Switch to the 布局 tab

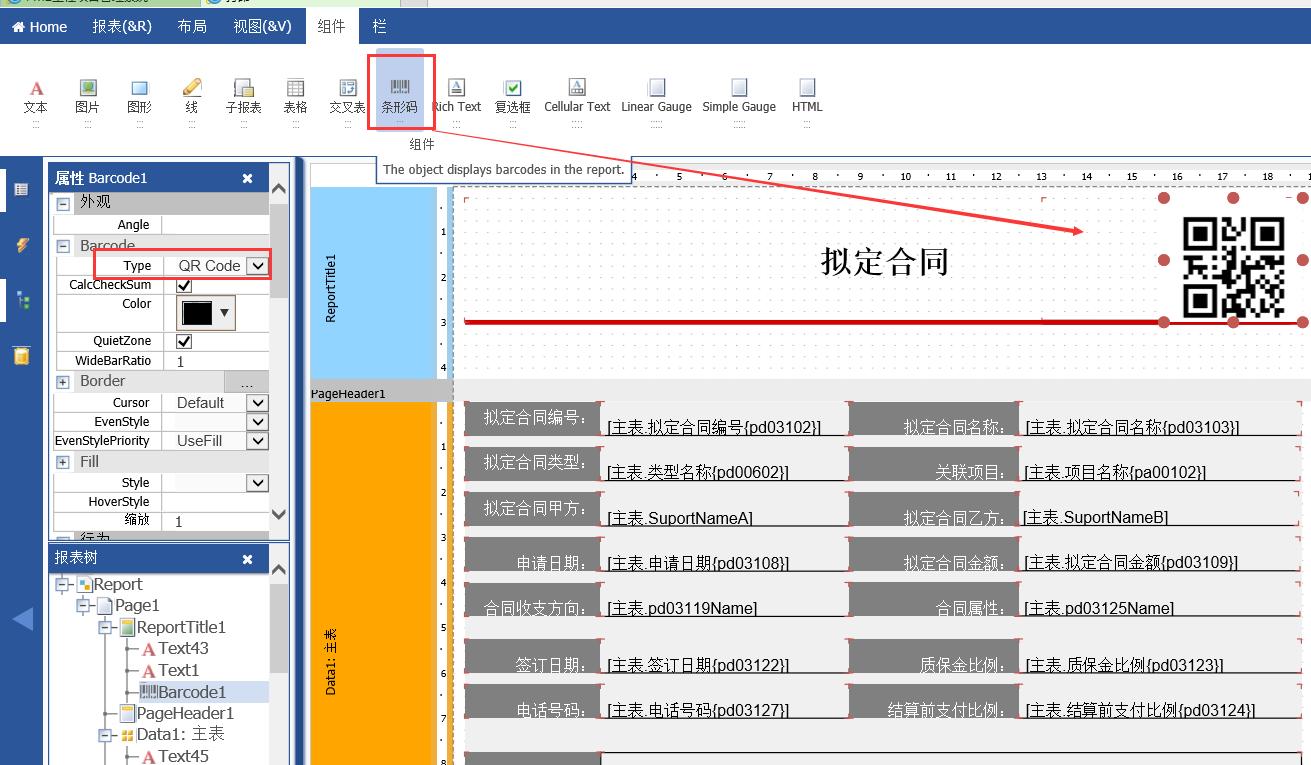(192, 27)
